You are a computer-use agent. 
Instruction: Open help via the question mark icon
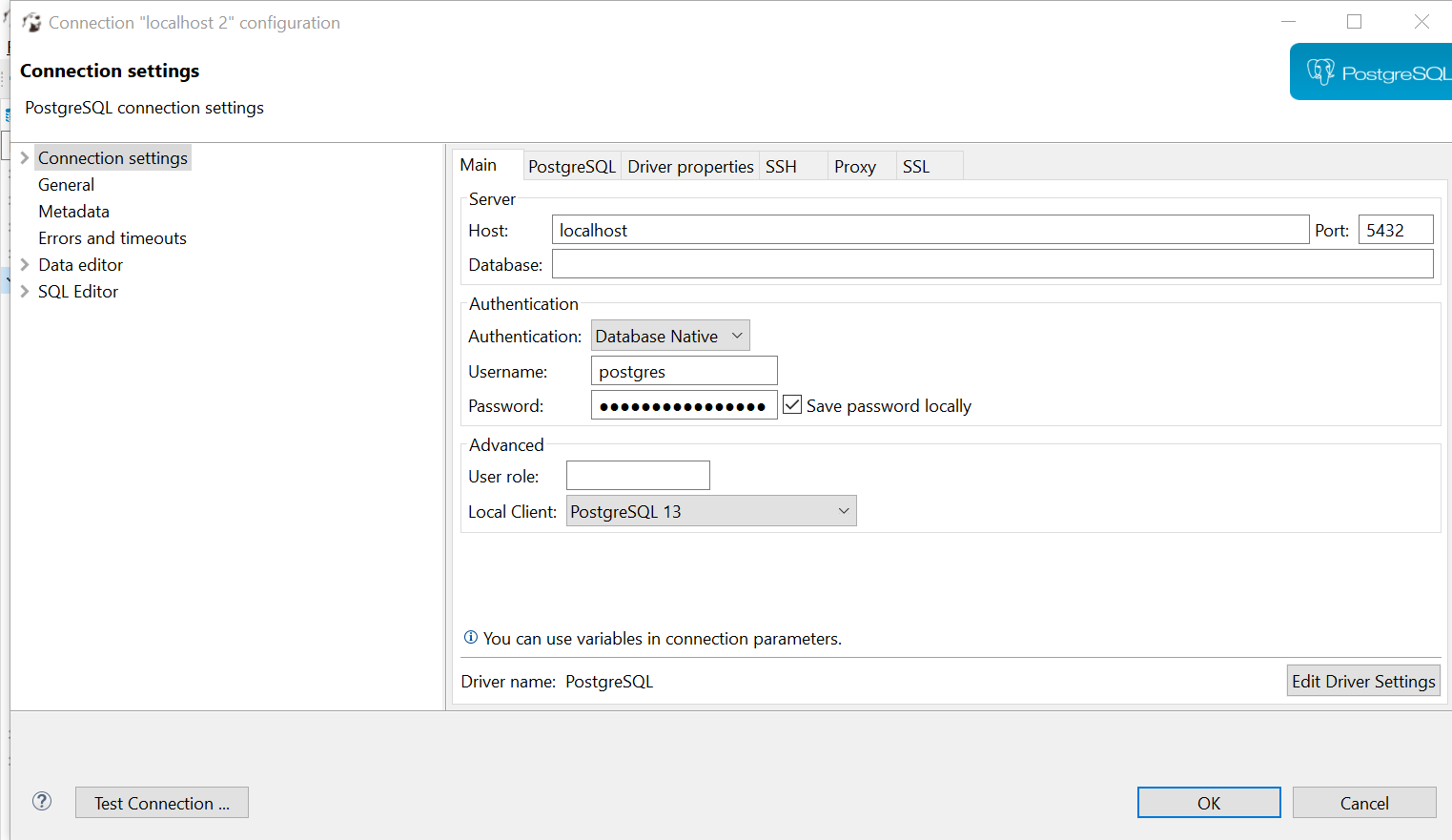[x=41, y=802]
